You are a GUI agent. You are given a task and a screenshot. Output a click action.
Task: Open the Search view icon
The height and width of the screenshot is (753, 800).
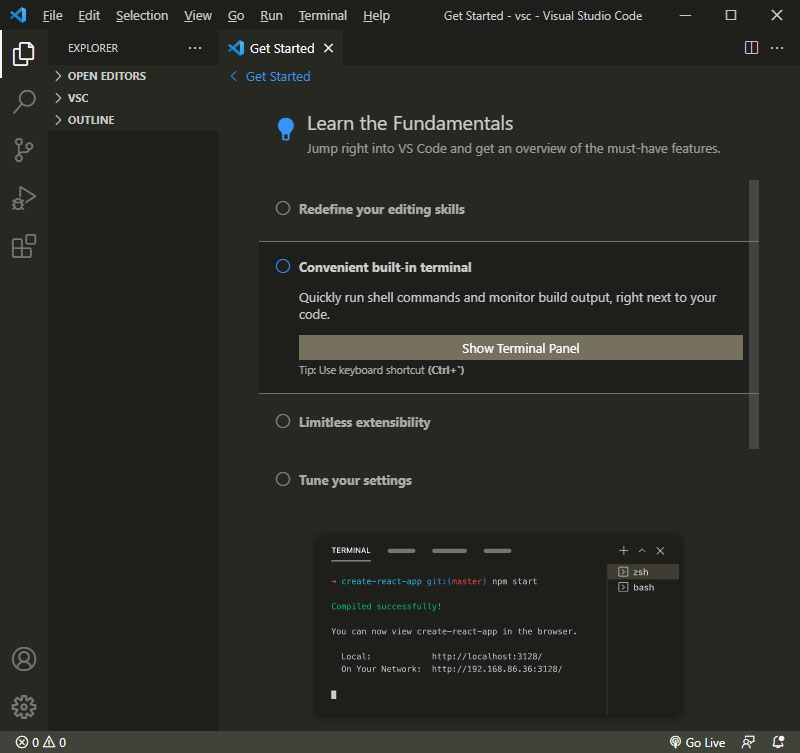(x=23, y=102)
